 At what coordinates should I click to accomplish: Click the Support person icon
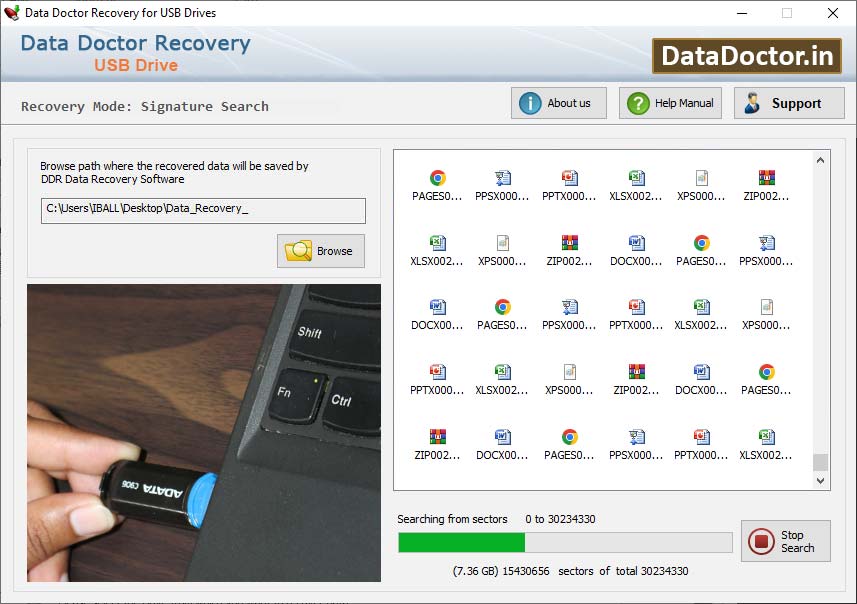pos(753,102)
